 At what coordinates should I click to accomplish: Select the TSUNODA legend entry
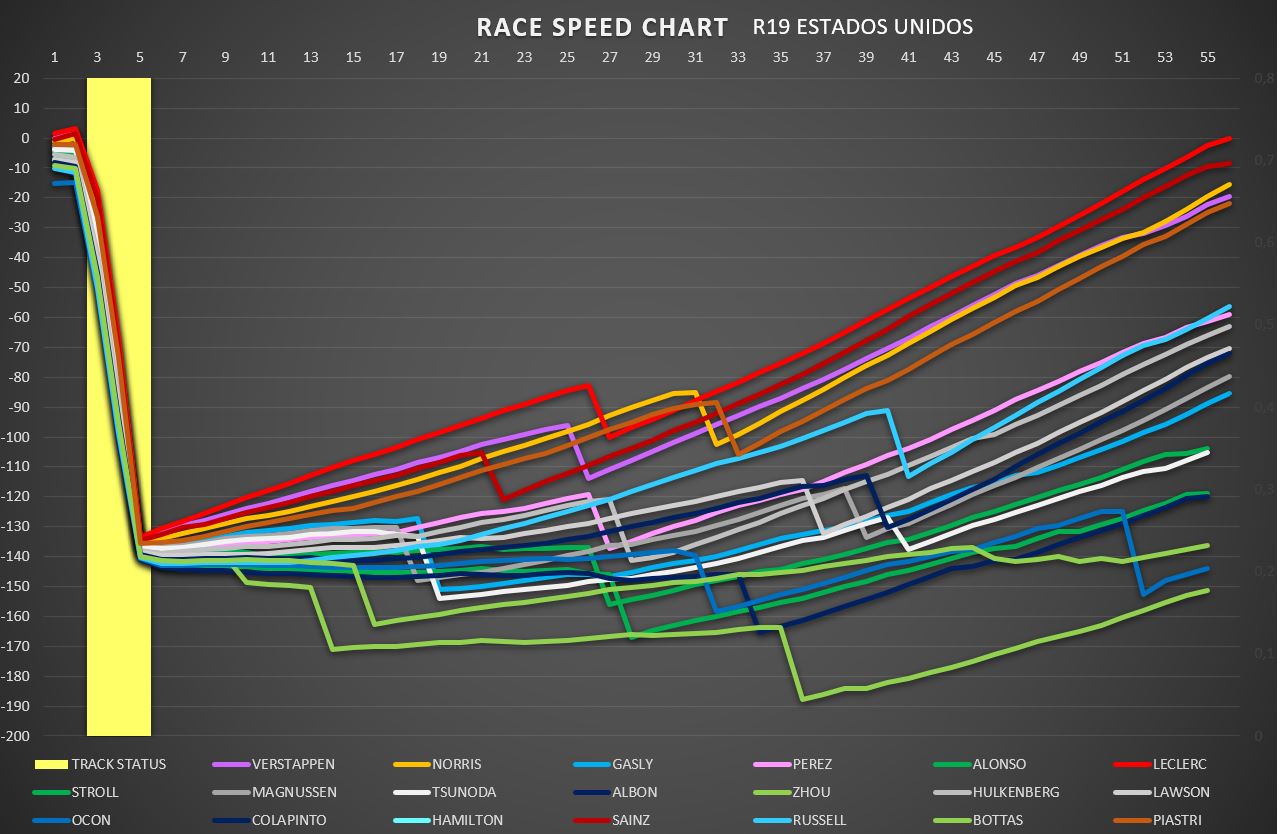(446, 792)
